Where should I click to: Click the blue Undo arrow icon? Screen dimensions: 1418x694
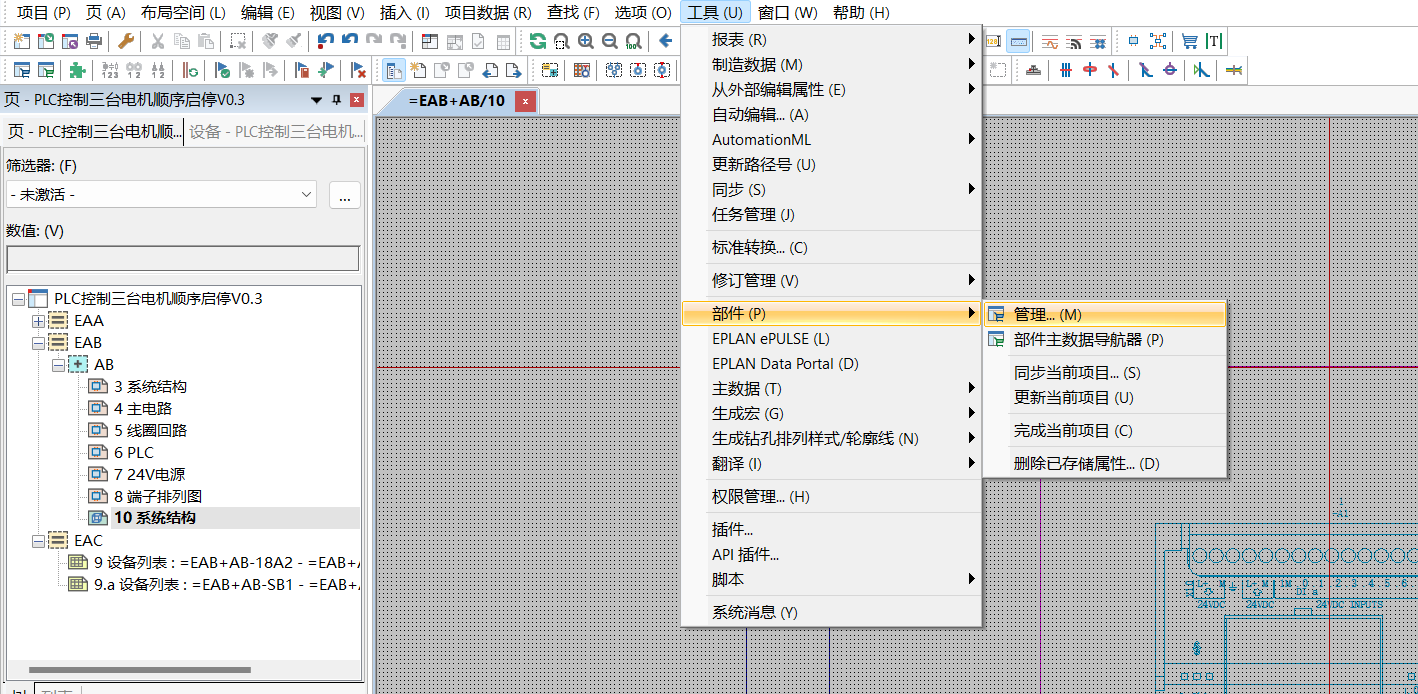click(324, 42)
